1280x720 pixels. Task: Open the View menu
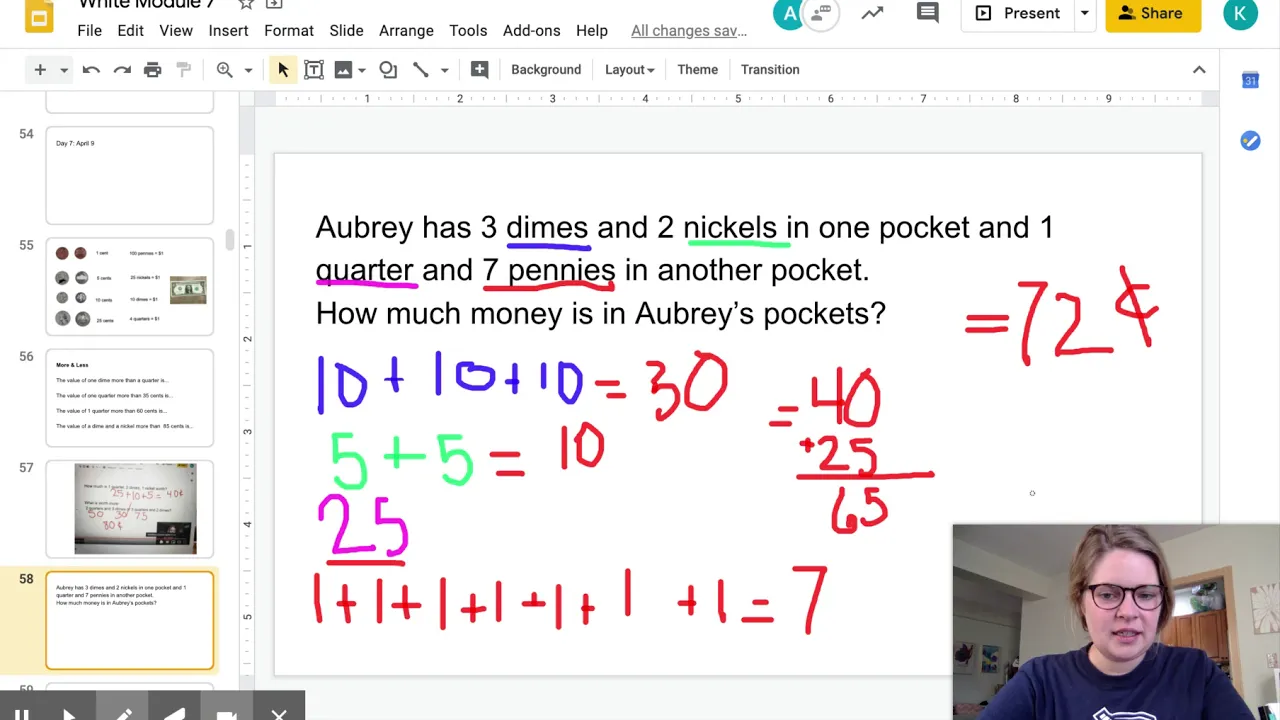tap(176, 31)
